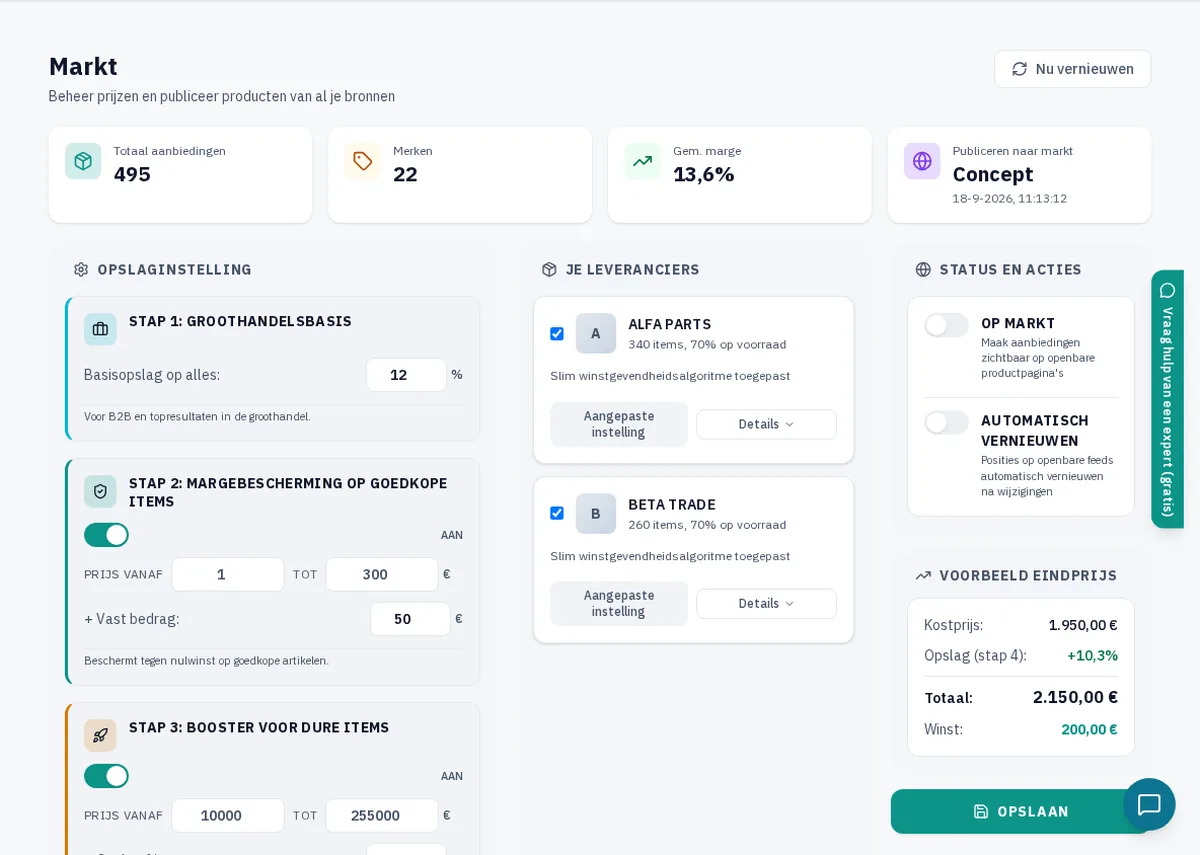Click the timestamp 18-9-2026, 11:13:12
Screen dimensions: 1200x855
pyautogui.click(x=1010, y=198)
